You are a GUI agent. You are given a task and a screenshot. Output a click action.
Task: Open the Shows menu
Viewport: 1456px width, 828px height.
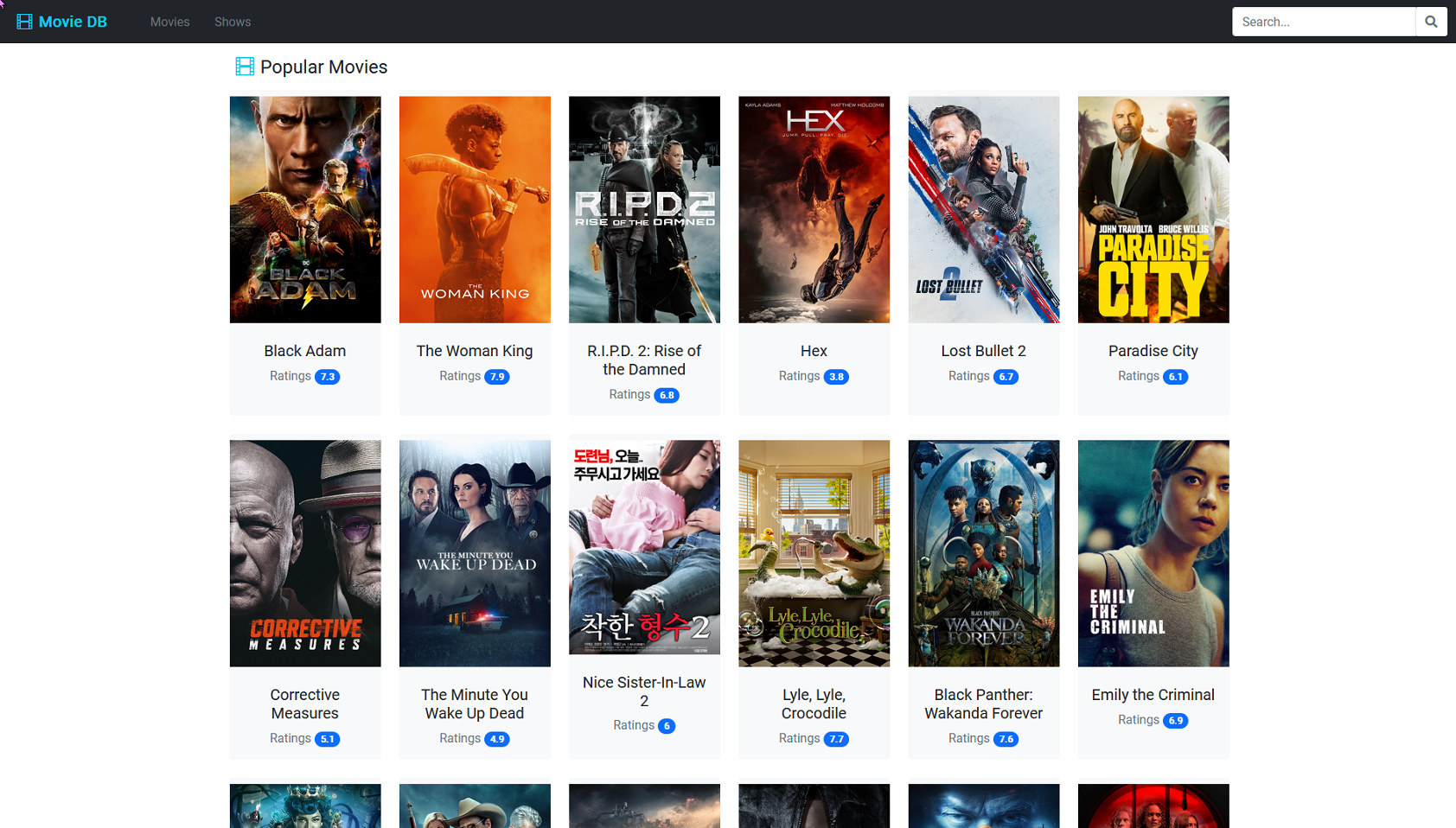[233, 22]
